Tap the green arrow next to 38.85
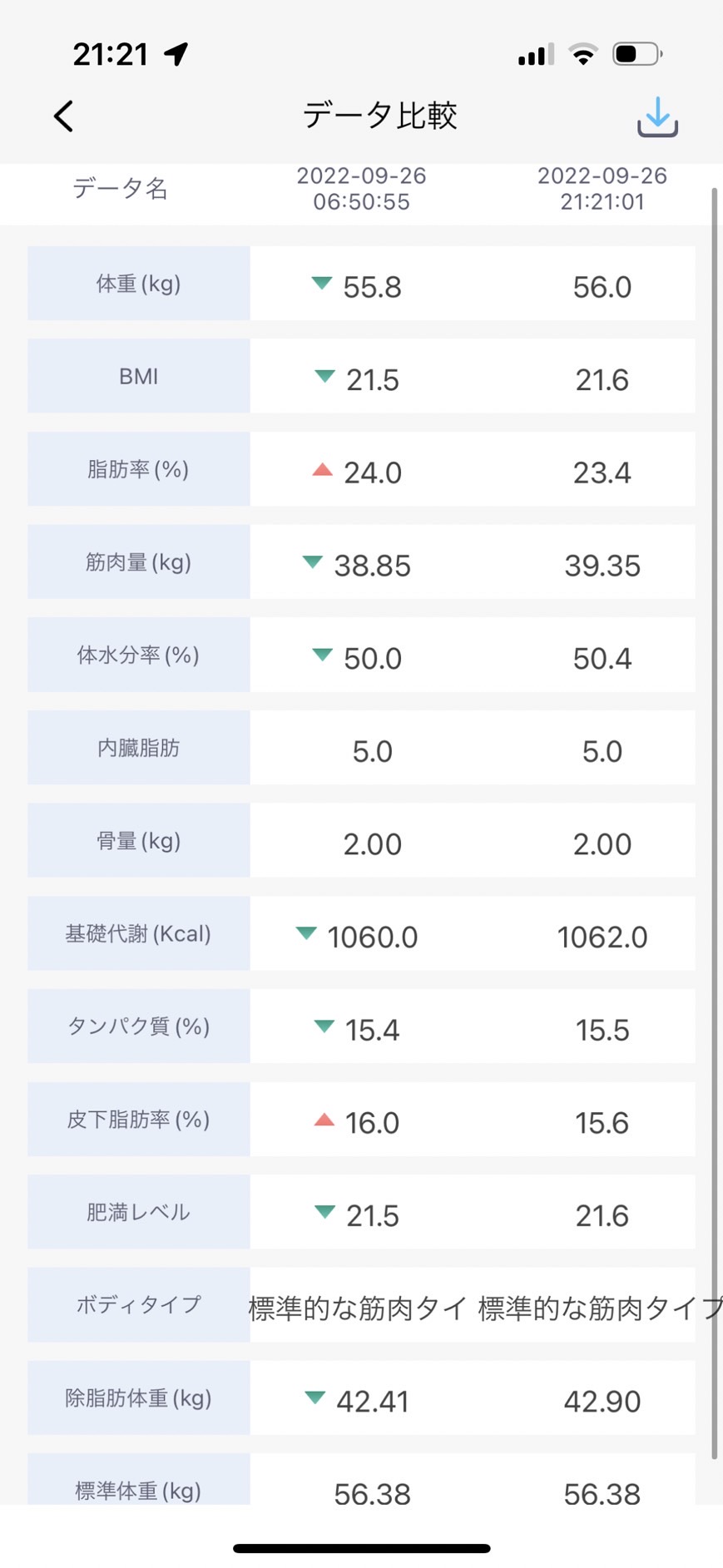 pos(312,562)
